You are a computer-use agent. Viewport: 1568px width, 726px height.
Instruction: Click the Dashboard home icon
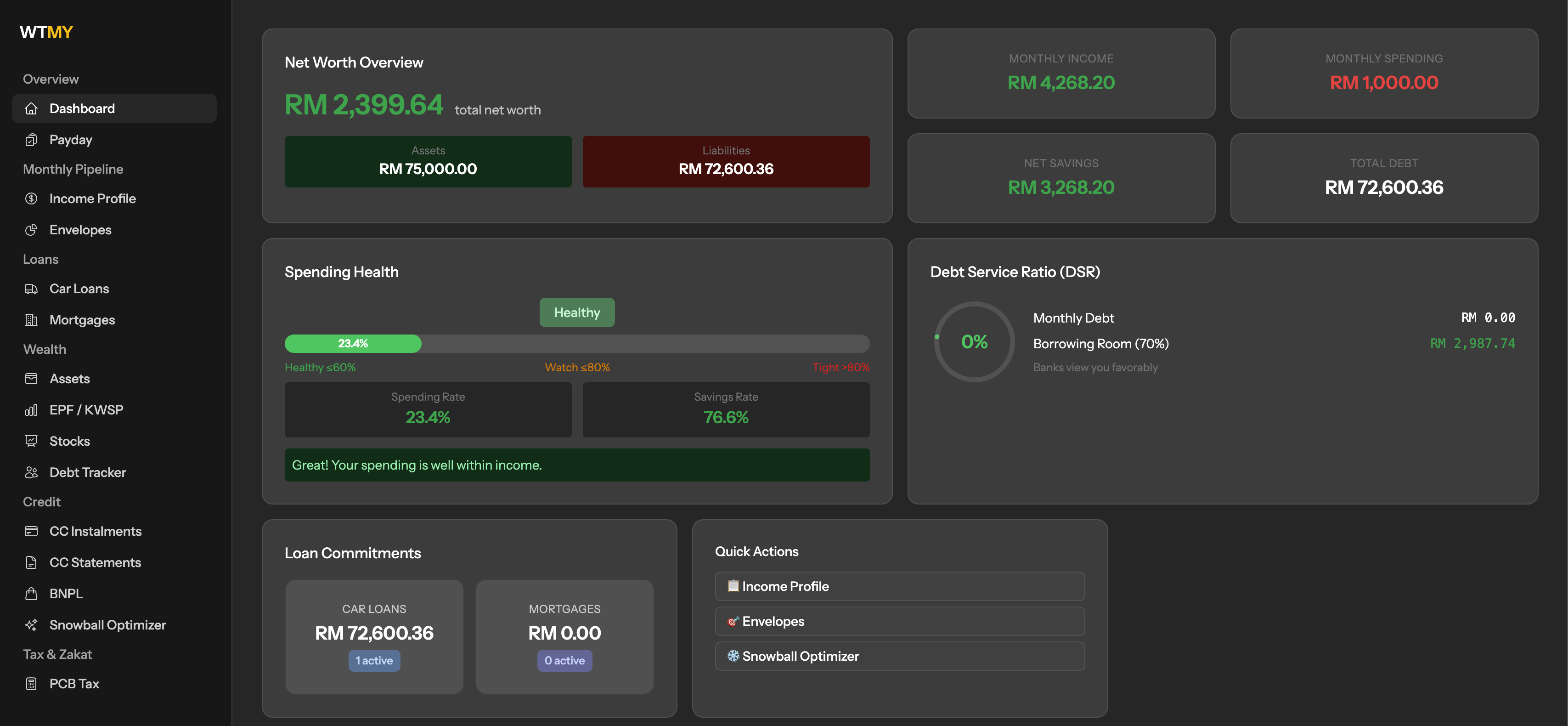[31, 108]
